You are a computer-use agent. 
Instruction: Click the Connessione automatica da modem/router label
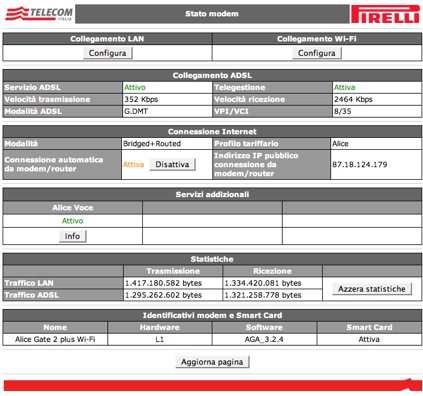[54, 164]
